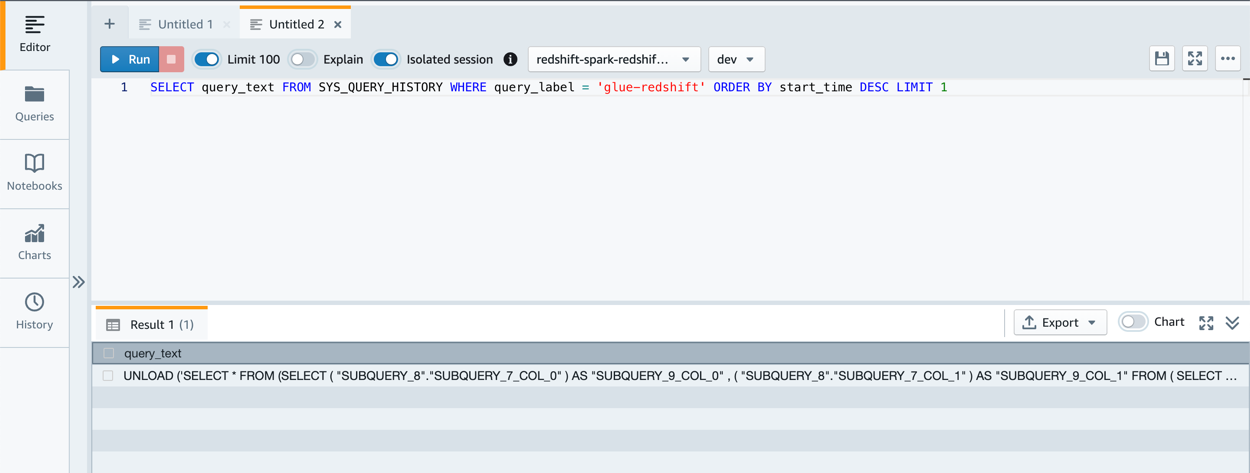Open the editor more options menu
Viewport: 1250px width, 473px height.
click(1228, 59)
